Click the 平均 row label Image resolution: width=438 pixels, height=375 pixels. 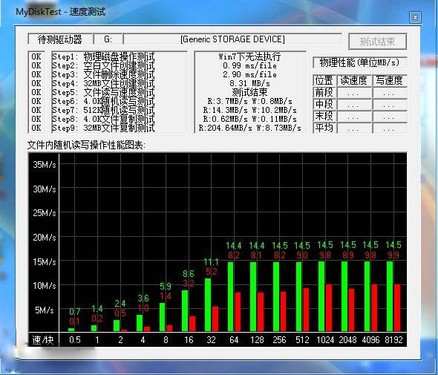[x=324, y=128]
